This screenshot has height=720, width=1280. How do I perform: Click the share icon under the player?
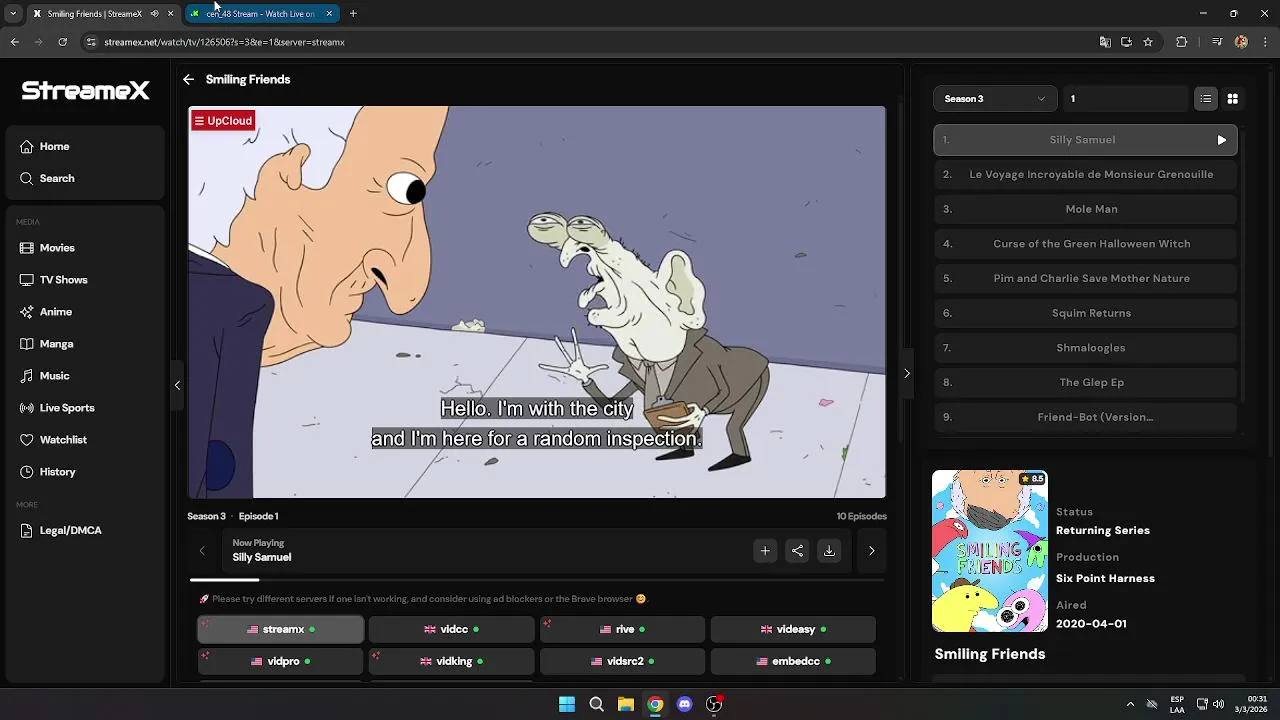point(797,550)
